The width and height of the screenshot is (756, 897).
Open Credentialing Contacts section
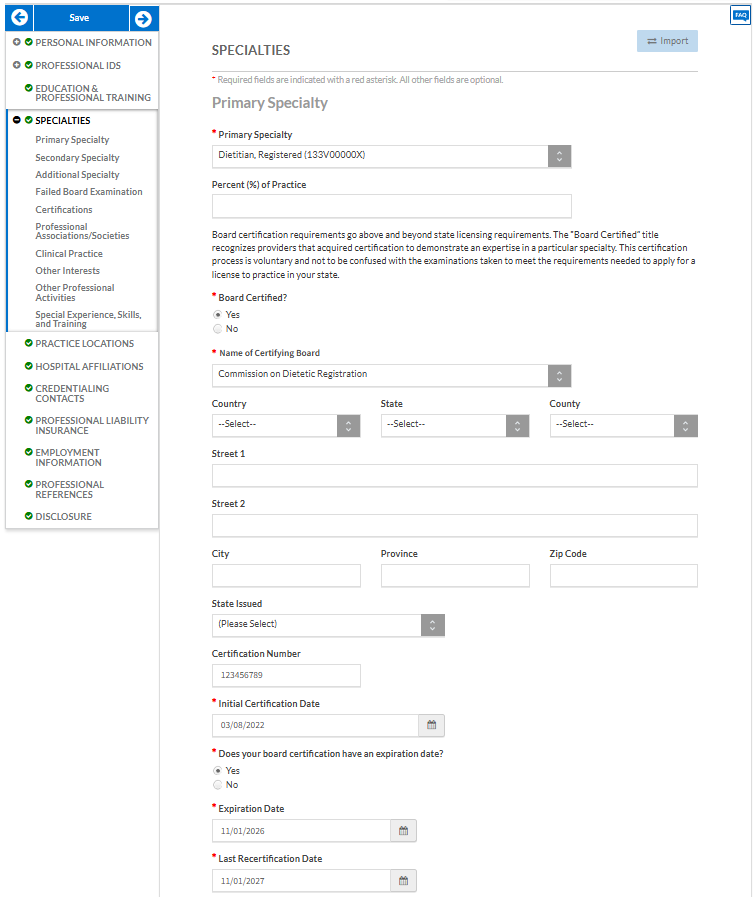click(72, 393)
